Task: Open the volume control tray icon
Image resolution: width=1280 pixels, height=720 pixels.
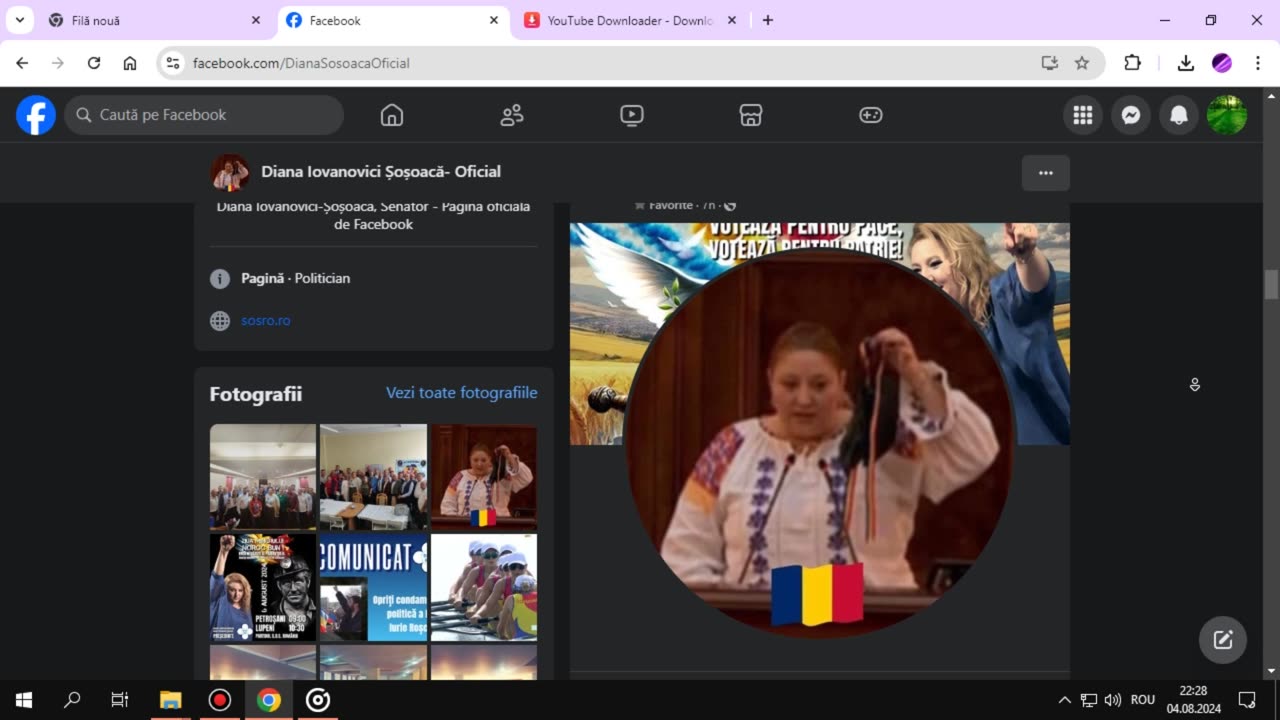Action: click(1112, 700)
